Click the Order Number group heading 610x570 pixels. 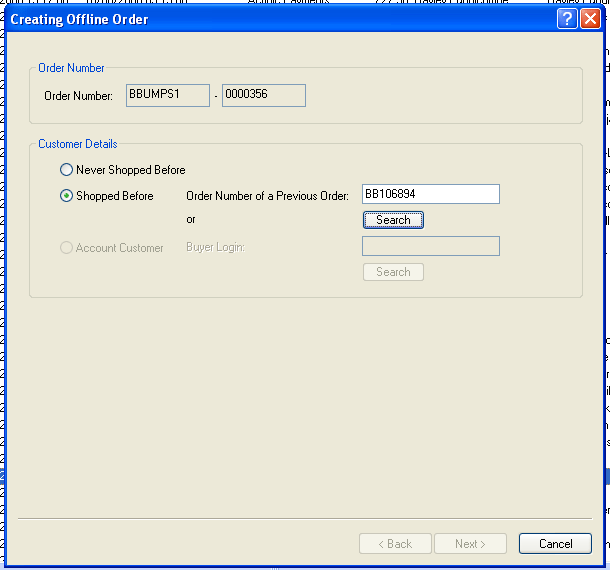(x=71, y=68)
